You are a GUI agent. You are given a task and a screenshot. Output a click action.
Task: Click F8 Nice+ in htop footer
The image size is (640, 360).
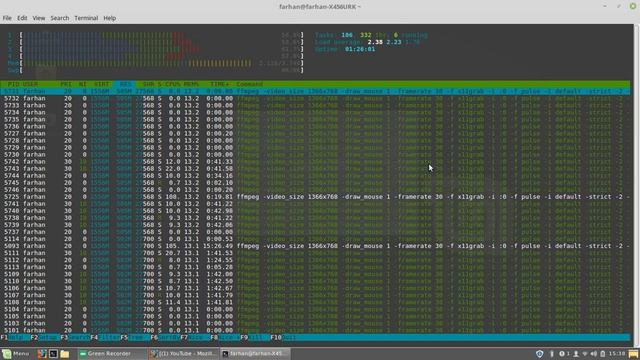tap(225, 338)
